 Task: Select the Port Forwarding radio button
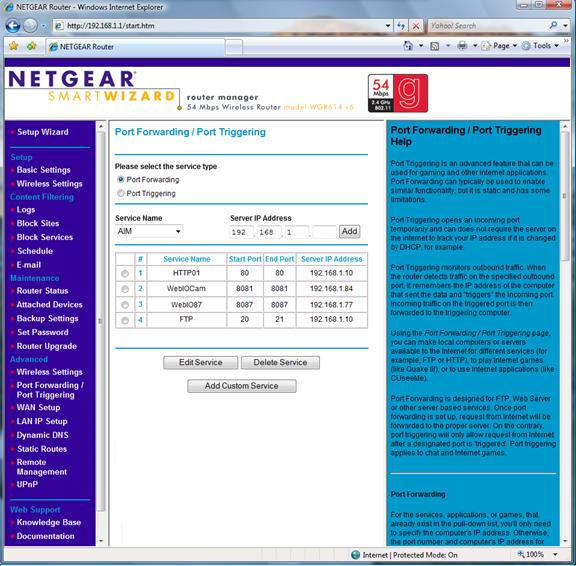(x=120, y=180)
